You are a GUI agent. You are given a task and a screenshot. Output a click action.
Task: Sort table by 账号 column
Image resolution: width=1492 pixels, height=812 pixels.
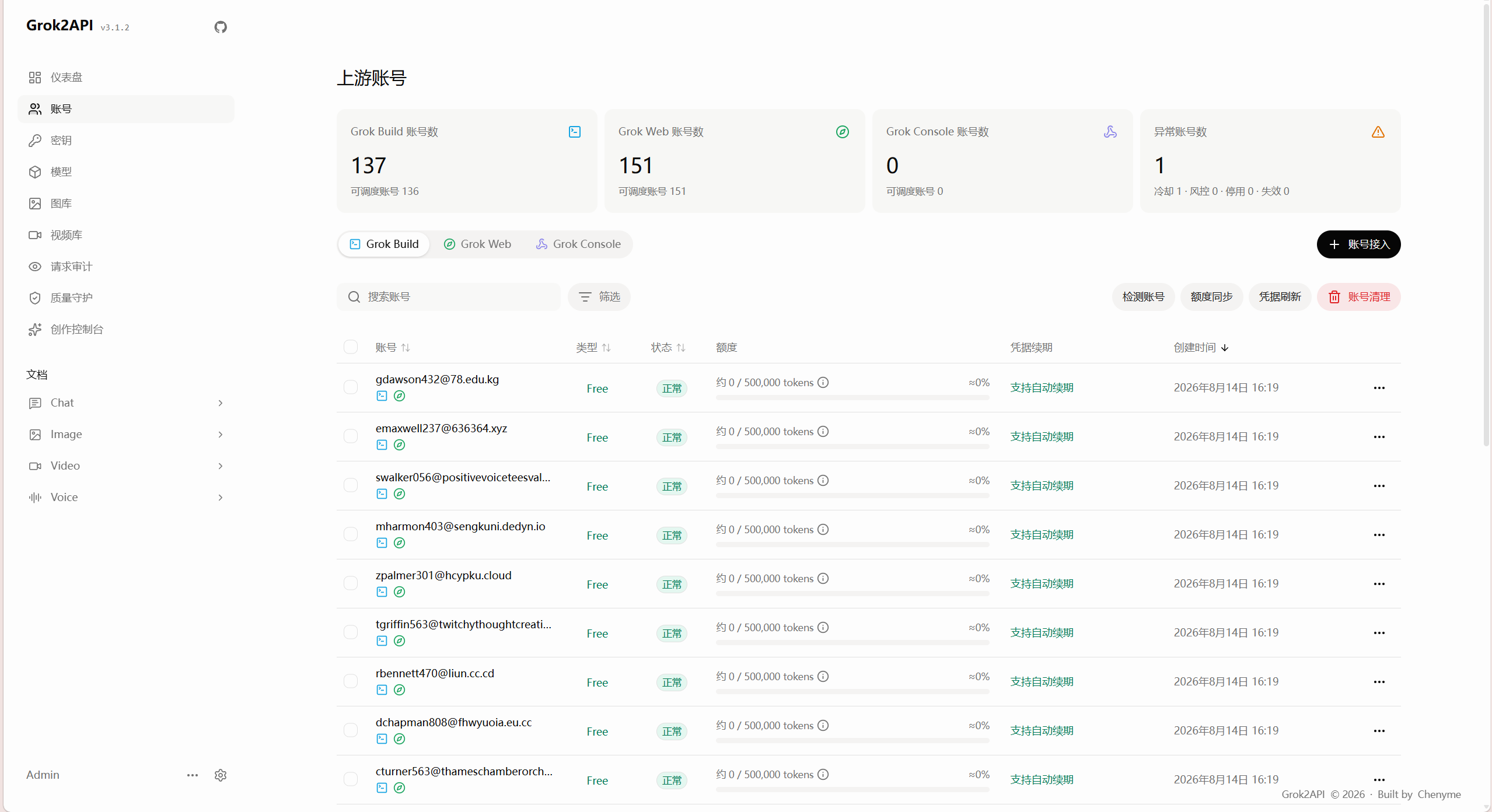pos(393,348)
